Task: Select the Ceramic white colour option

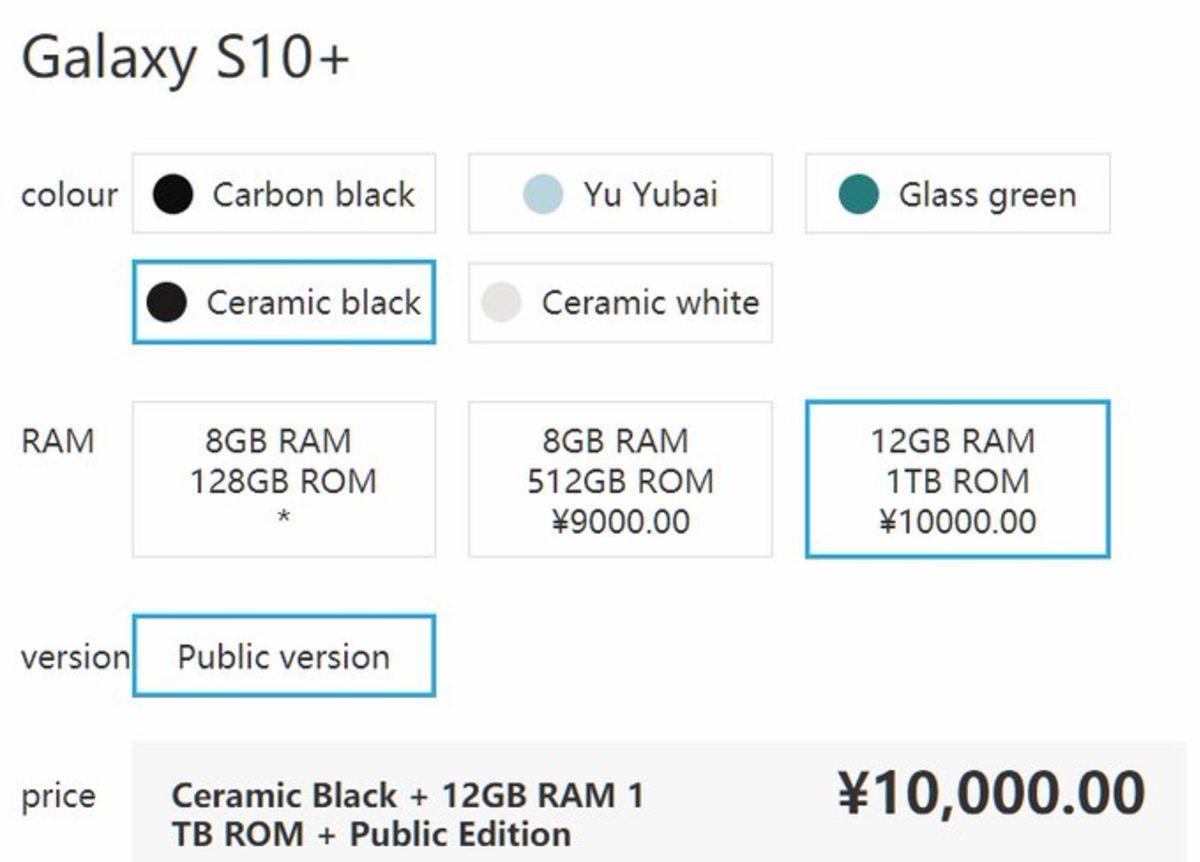Action: [x=622, y=302]
